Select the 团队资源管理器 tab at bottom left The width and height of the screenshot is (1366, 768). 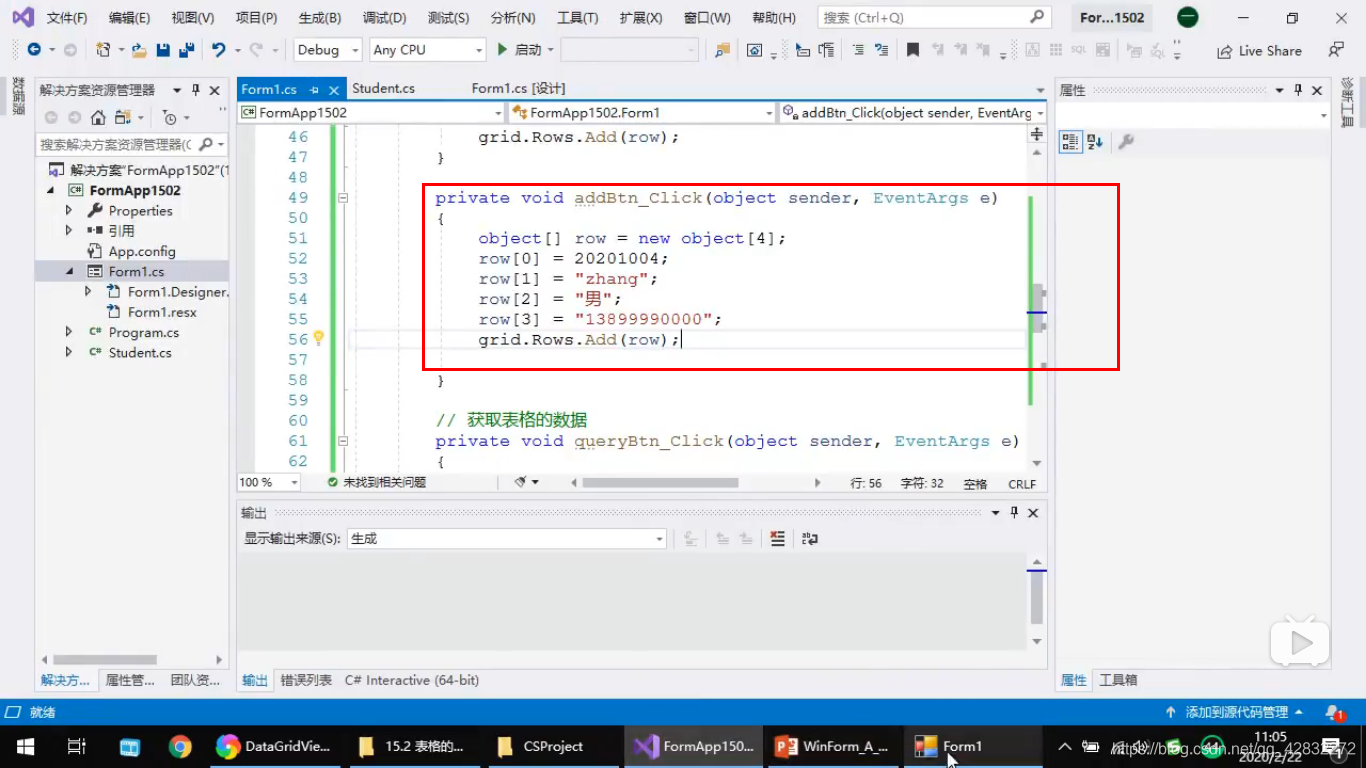point(195,680)
